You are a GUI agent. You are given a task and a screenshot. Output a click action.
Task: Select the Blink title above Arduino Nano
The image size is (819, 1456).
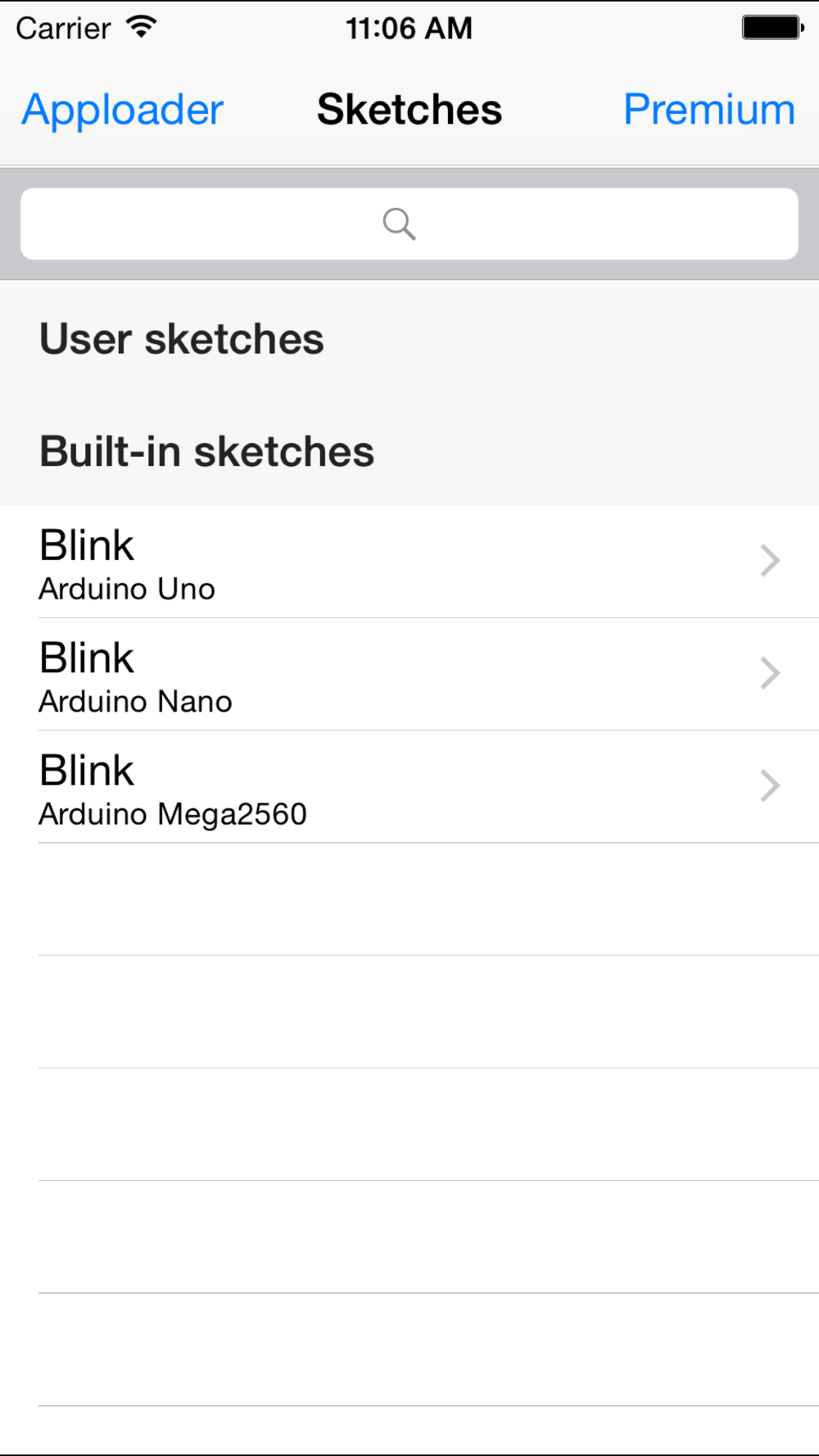87,658
